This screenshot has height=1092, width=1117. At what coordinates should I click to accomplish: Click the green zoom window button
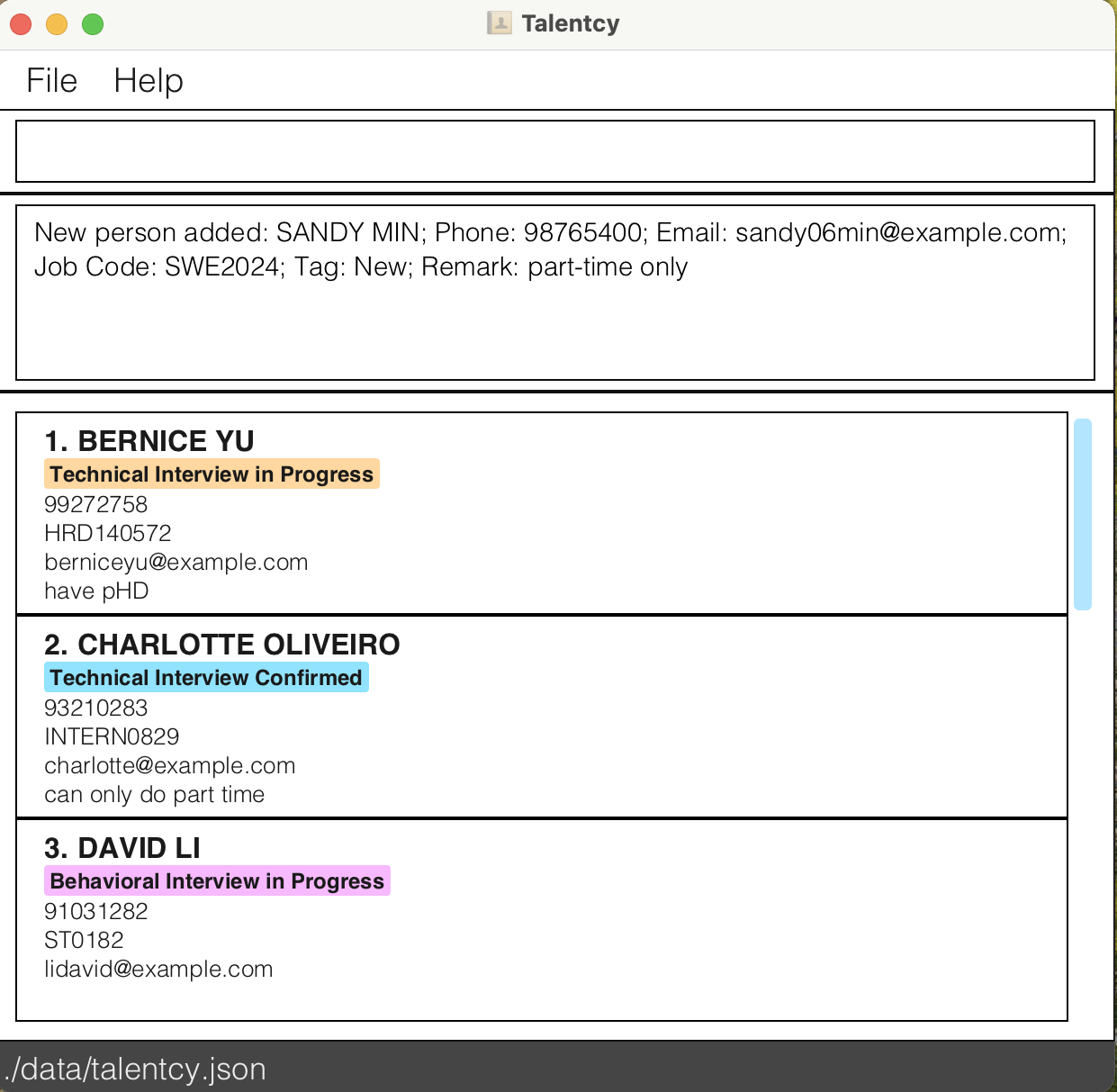[93, 24]
